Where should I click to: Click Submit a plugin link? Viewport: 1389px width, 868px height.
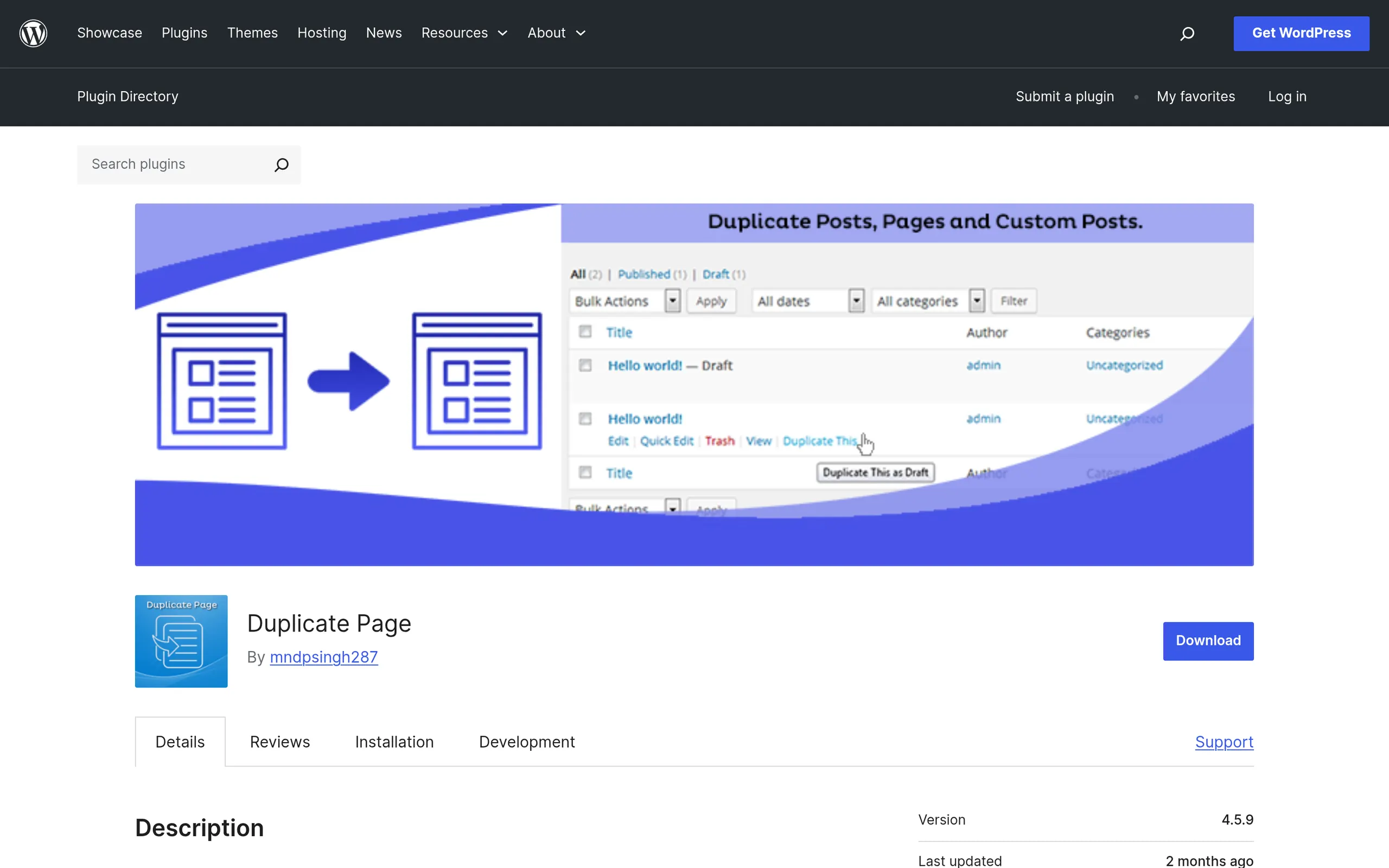pyautogui.click(x=1064, y=97)
